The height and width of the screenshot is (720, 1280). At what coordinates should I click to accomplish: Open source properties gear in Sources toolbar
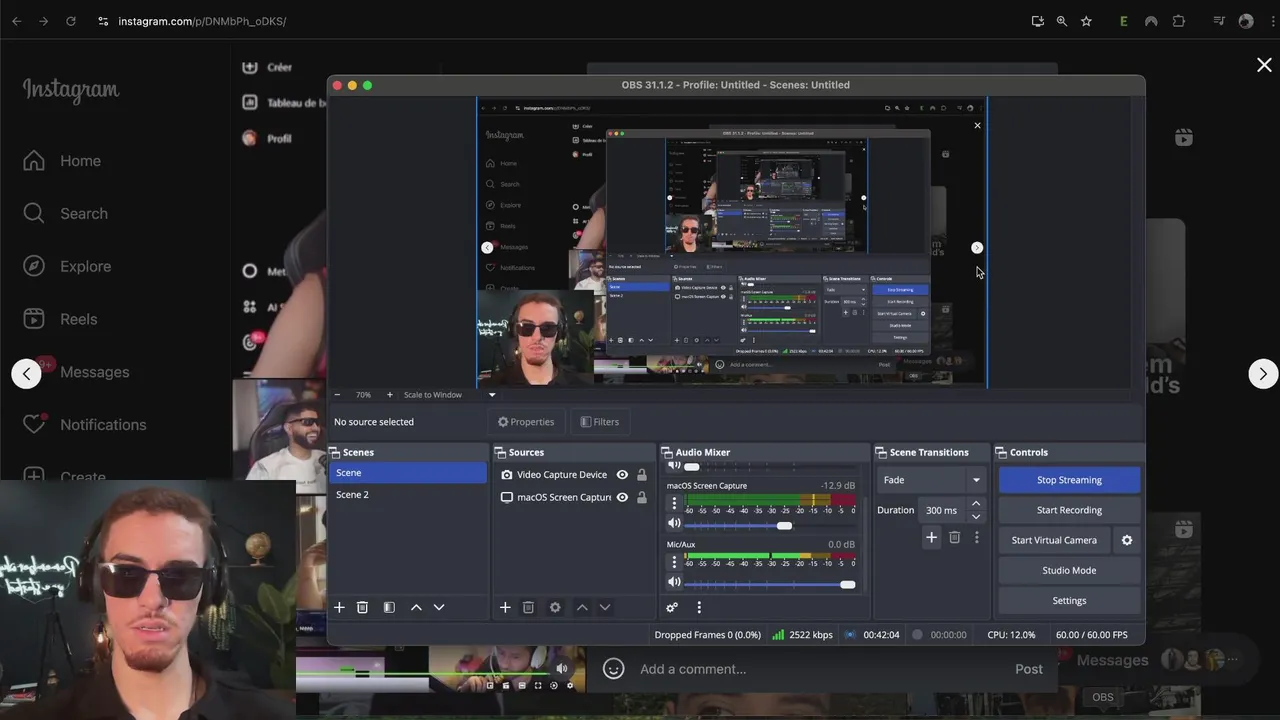(x=555, y=607)
